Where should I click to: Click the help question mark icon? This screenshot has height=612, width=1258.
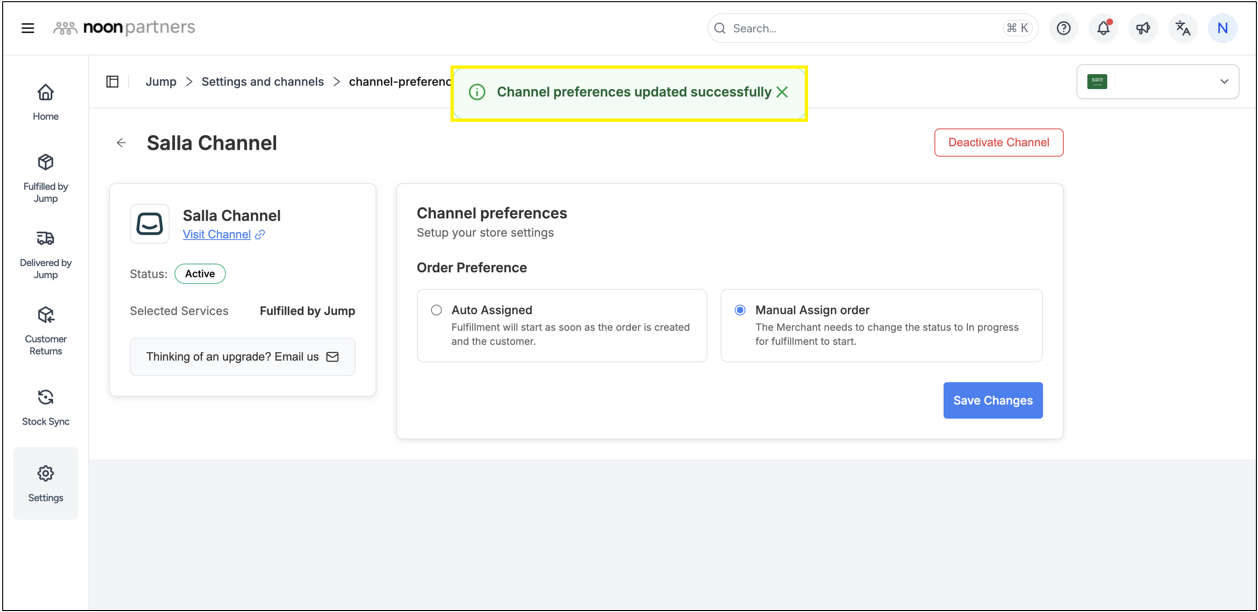click(1063, 28)
